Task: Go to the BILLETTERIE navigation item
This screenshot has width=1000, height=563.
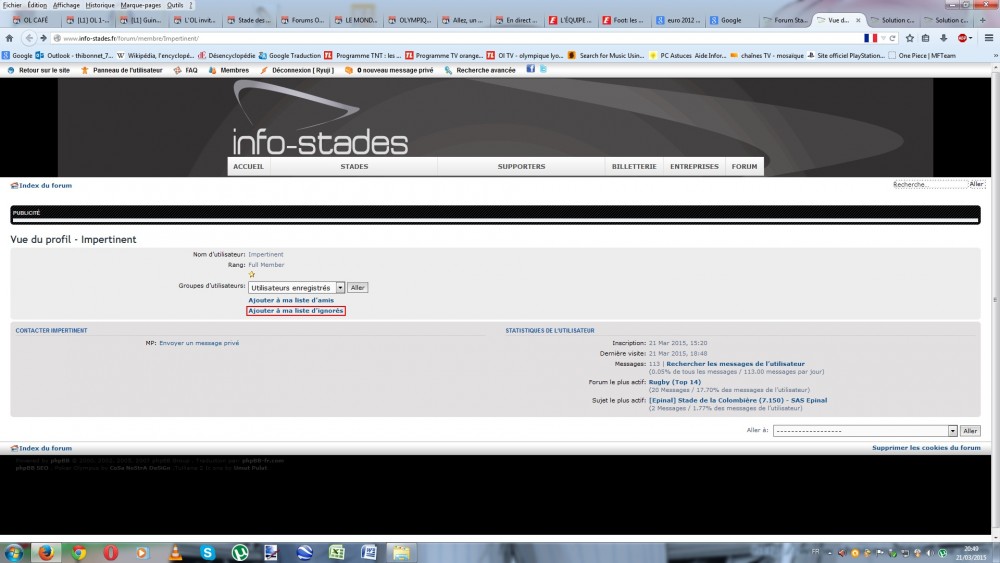Action: pos(634,166)
